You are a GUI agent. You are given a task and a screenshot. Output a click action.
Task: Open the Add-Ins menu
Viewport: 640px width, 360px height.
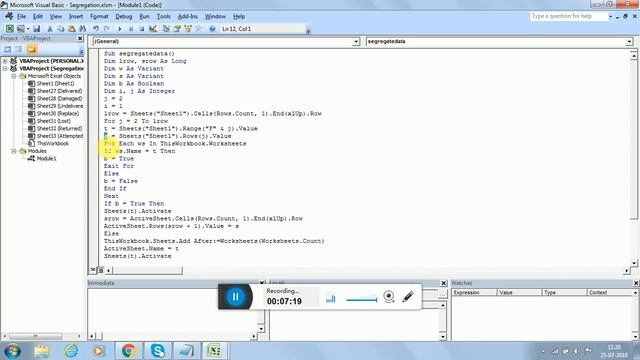[188, 16]
